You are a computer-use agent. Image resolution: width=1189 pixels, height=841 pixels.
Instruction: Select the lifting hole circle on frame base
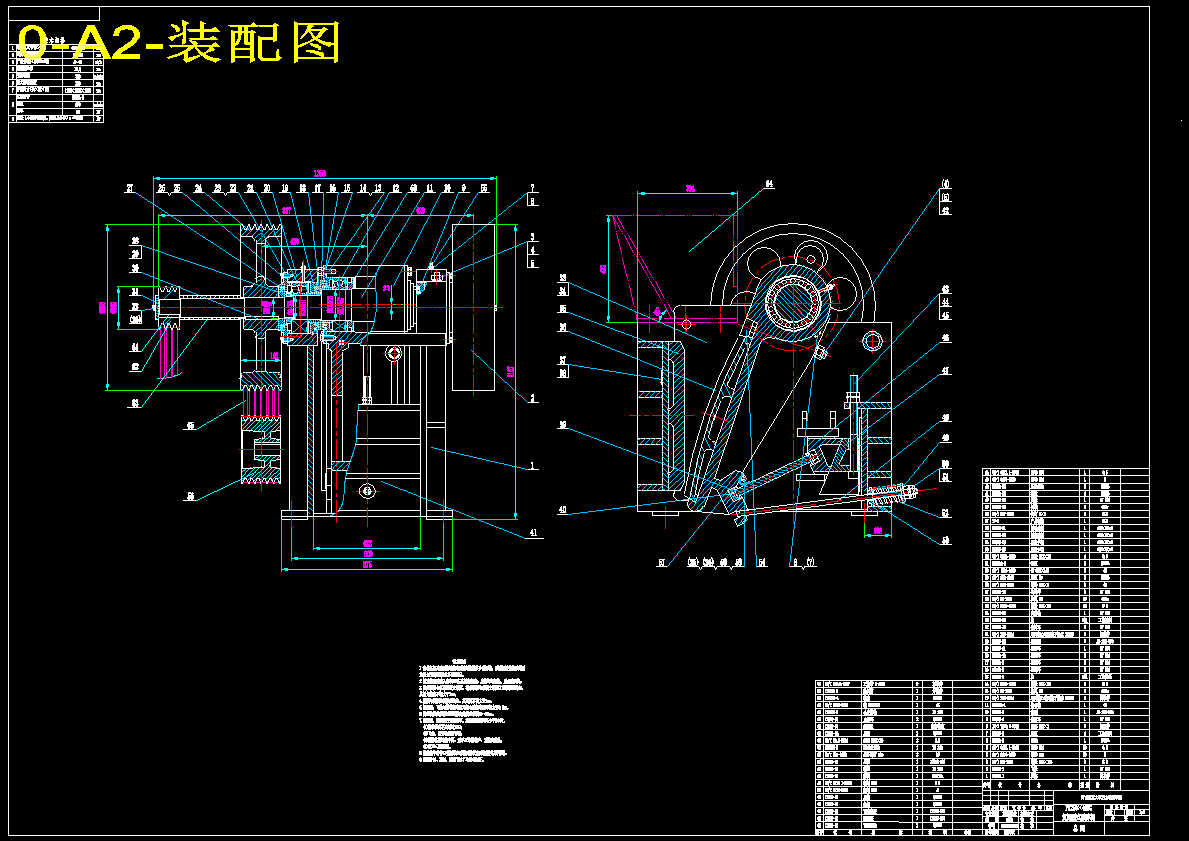click(368, 491)
